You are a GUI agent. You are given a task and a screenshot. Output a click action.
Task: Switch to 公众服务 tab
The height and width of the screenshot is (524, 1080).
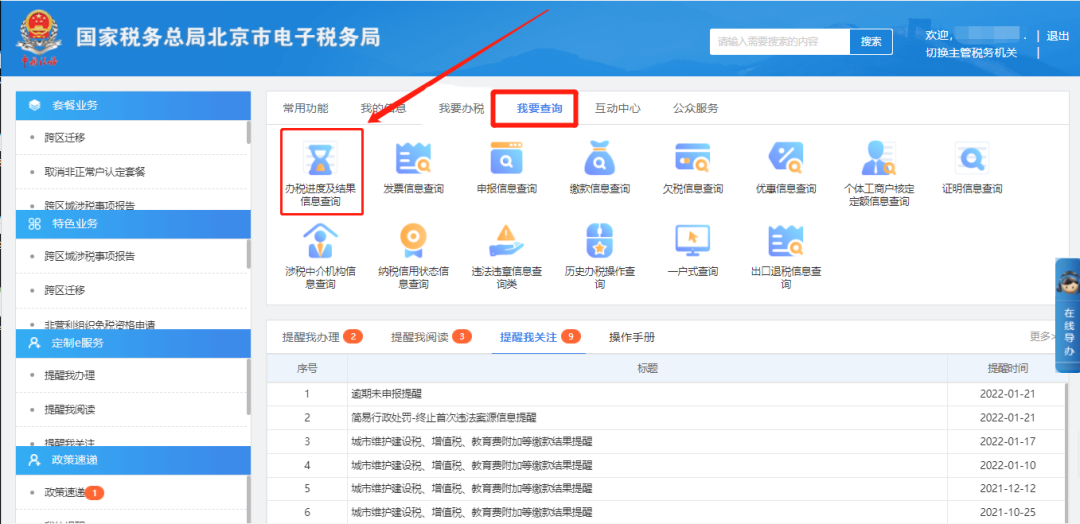click(696, 108)
